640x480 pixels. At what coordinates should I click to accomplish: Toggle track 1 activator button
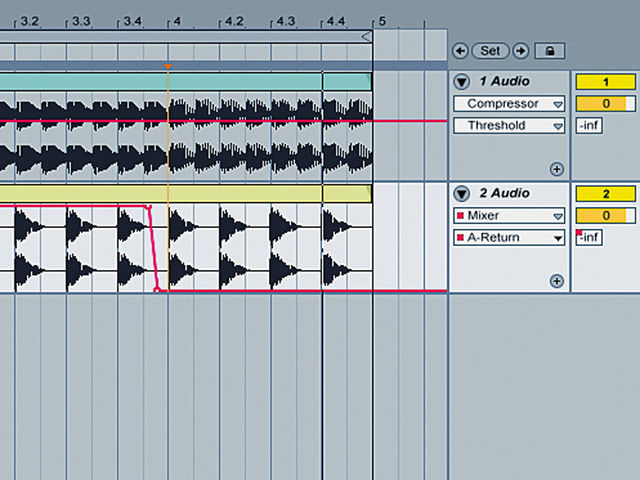pos(606,82)
